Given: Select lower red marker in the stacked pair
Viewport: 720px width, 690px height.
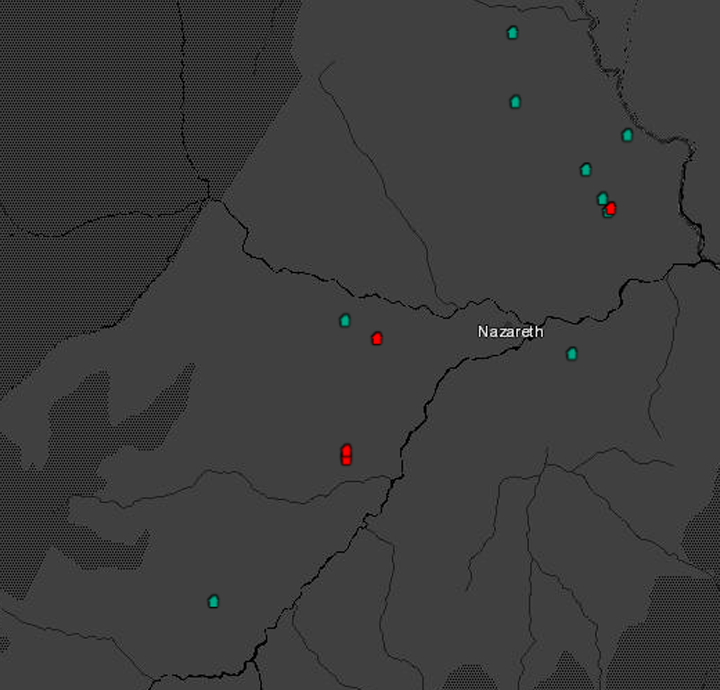Looking at the screenshot, I should point(346,460).
